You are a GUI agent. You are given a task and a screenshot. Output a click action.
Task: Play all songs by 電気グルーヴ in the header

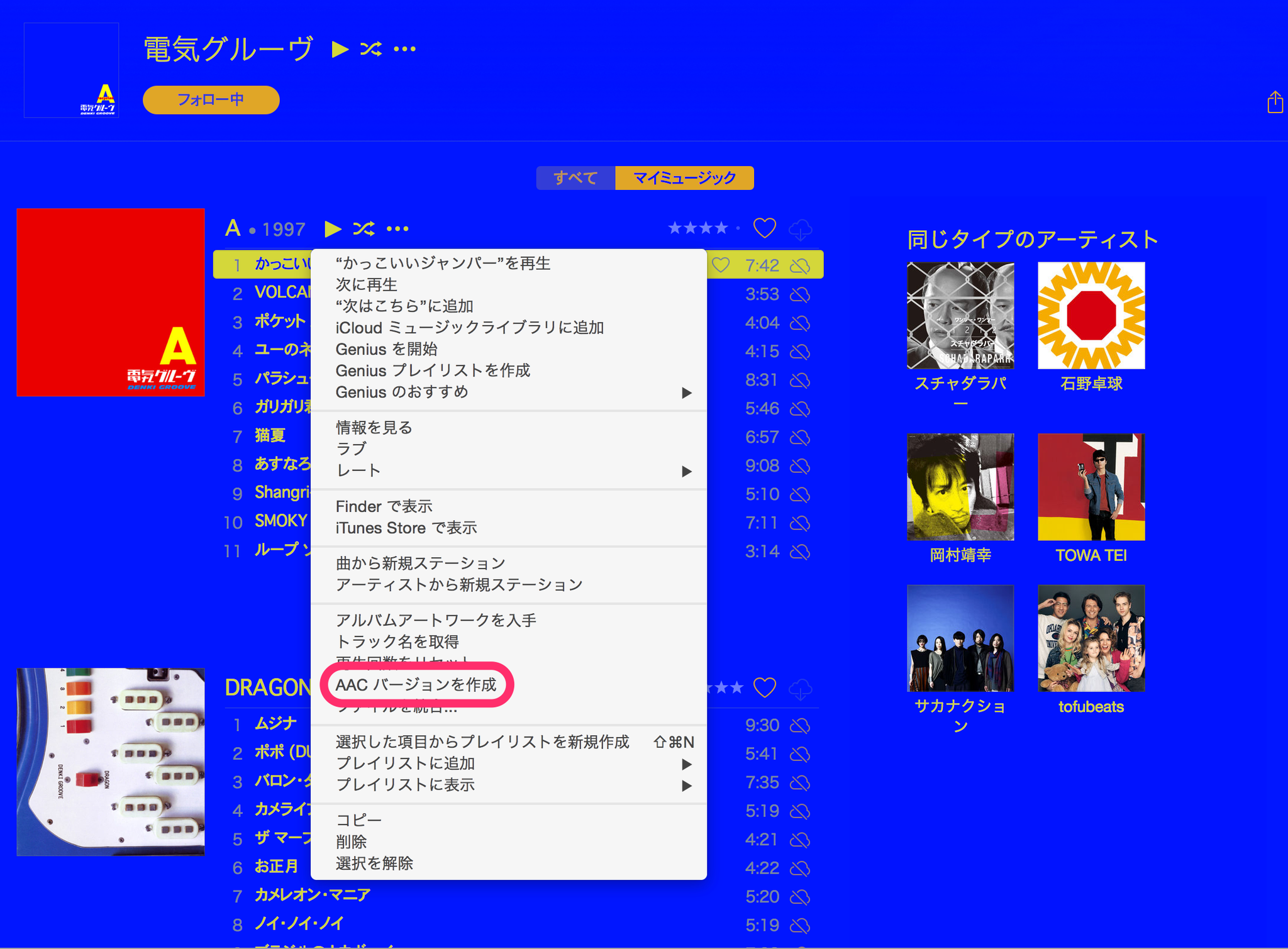point(340,49)
